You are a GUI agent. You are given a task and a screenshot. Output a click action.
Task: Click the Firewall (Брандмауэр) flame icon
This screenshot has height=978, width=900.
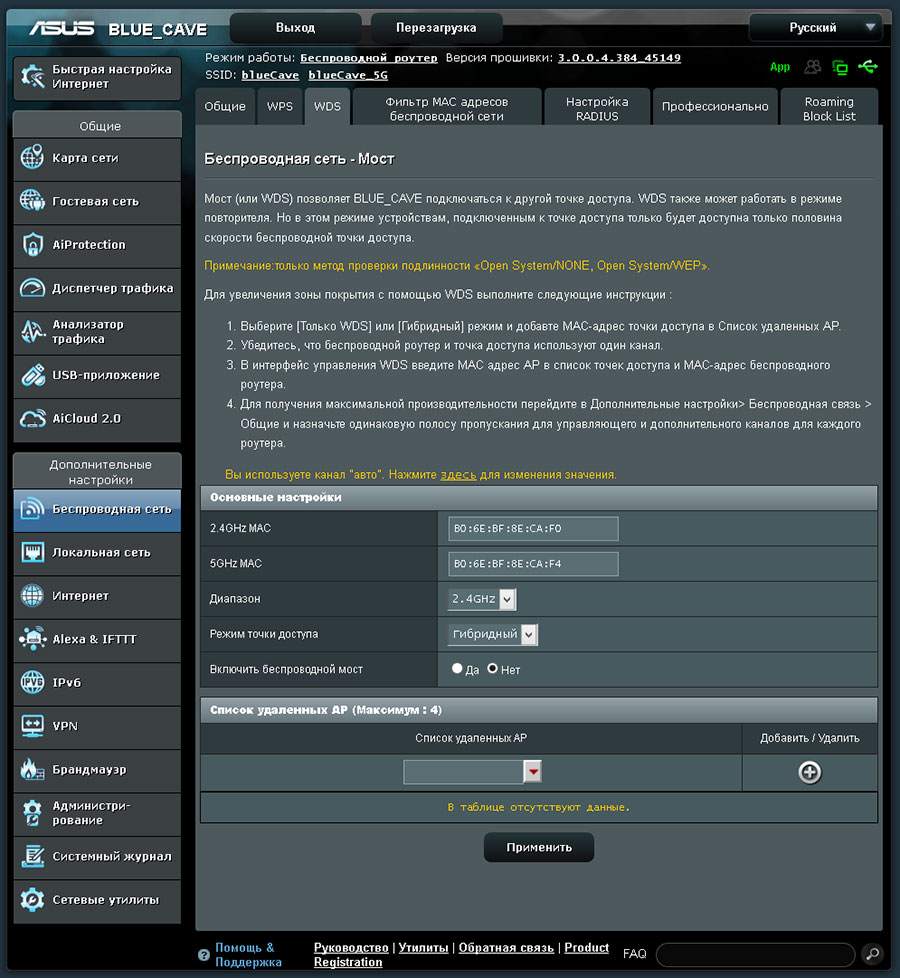tap(32, 769)
